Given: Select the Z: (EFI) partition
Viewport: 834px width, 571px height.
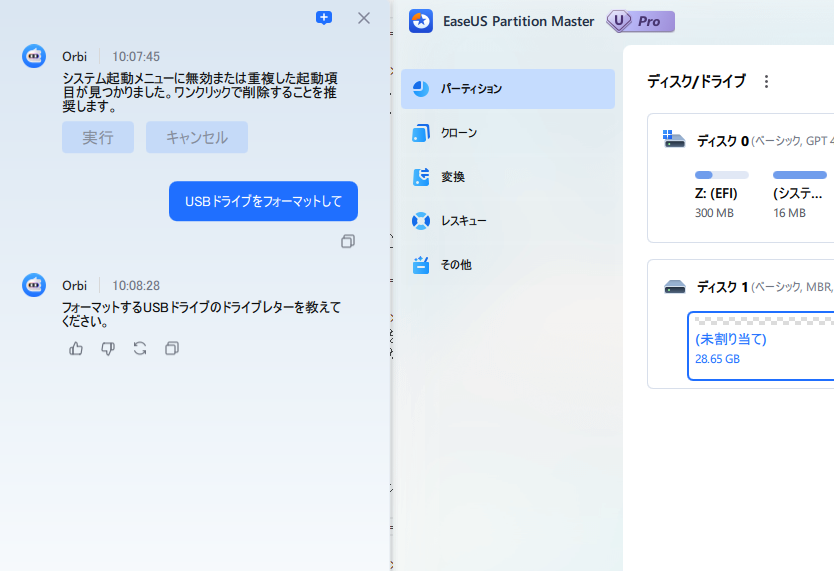Looking at the screenshot, I should [x=721, y=195].
